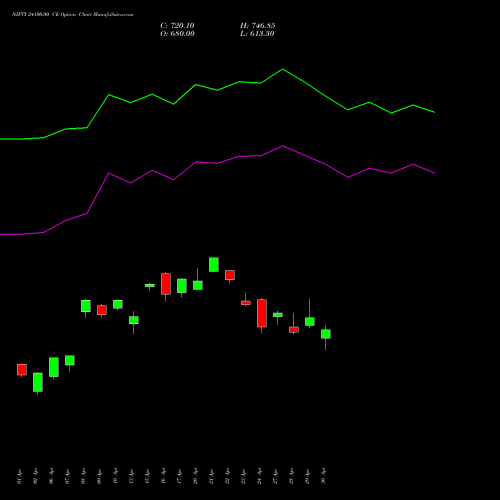Click the close value C: 720.10
500x500 pixels.
(177, 26)
